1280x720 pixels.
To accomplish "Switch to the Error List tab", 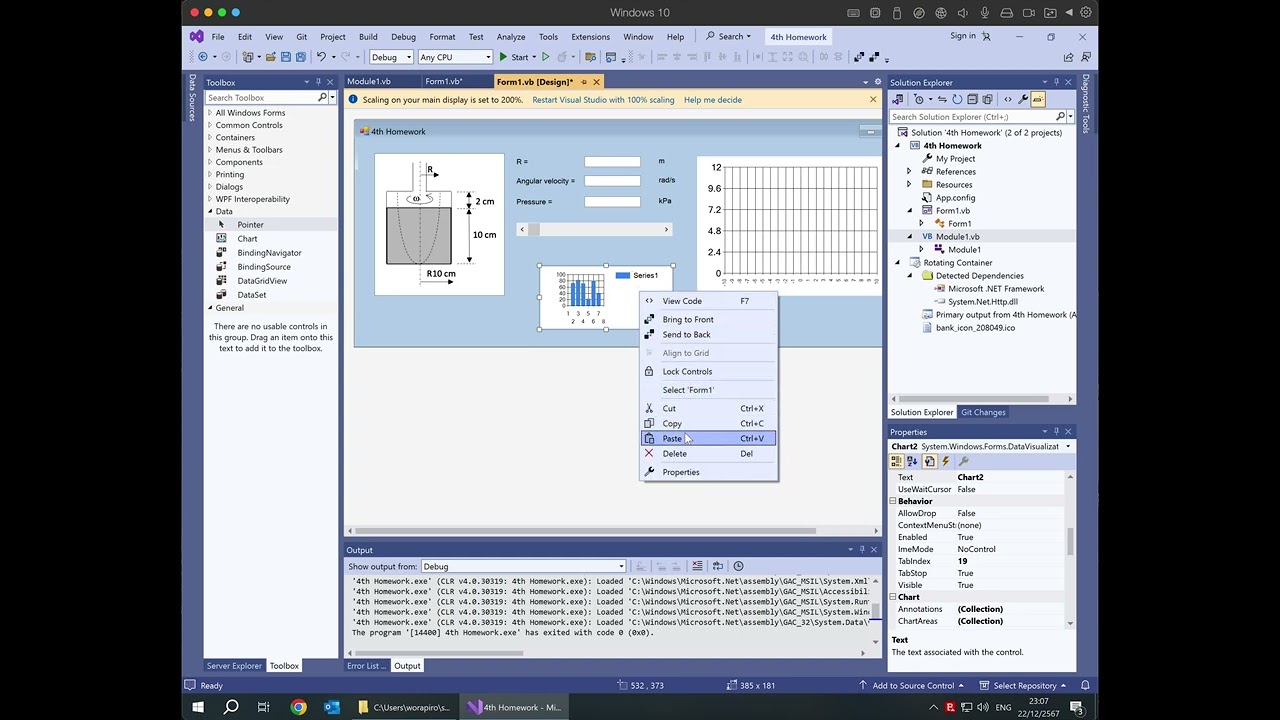I will point(365,666).
